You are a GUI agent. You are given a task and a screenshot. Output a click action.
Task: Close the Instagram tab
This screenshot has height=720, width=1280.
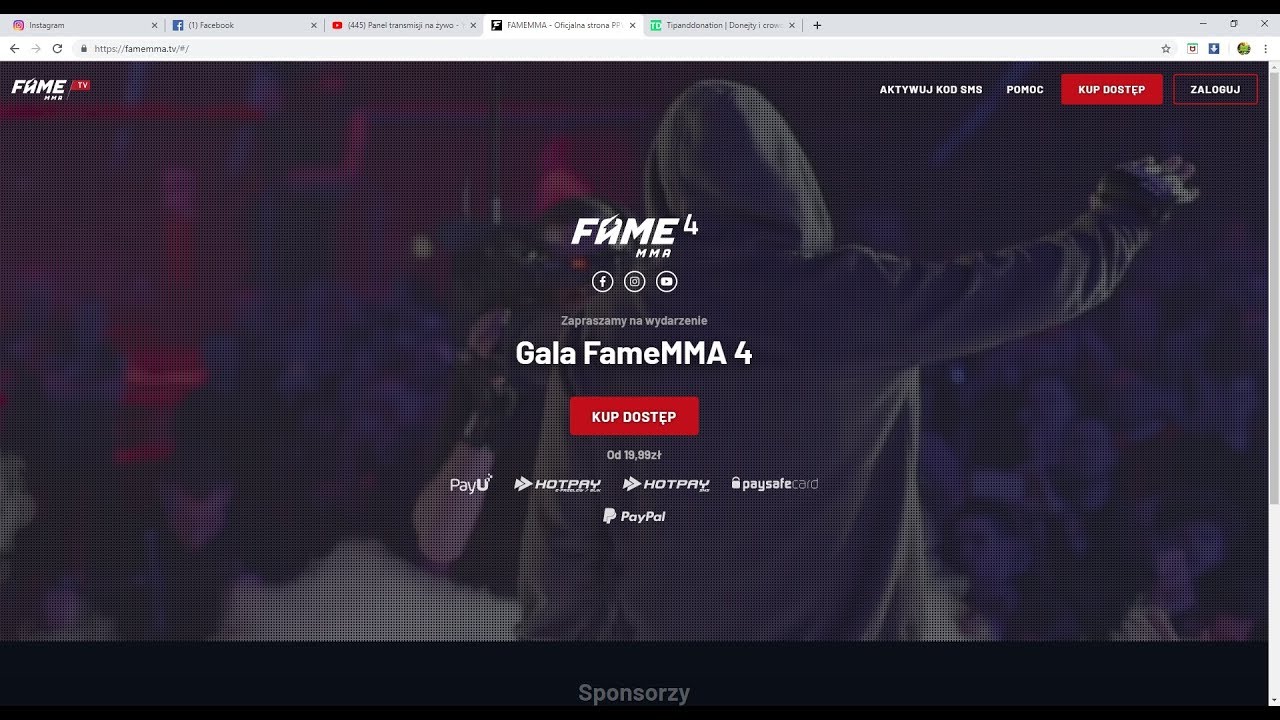154,25
